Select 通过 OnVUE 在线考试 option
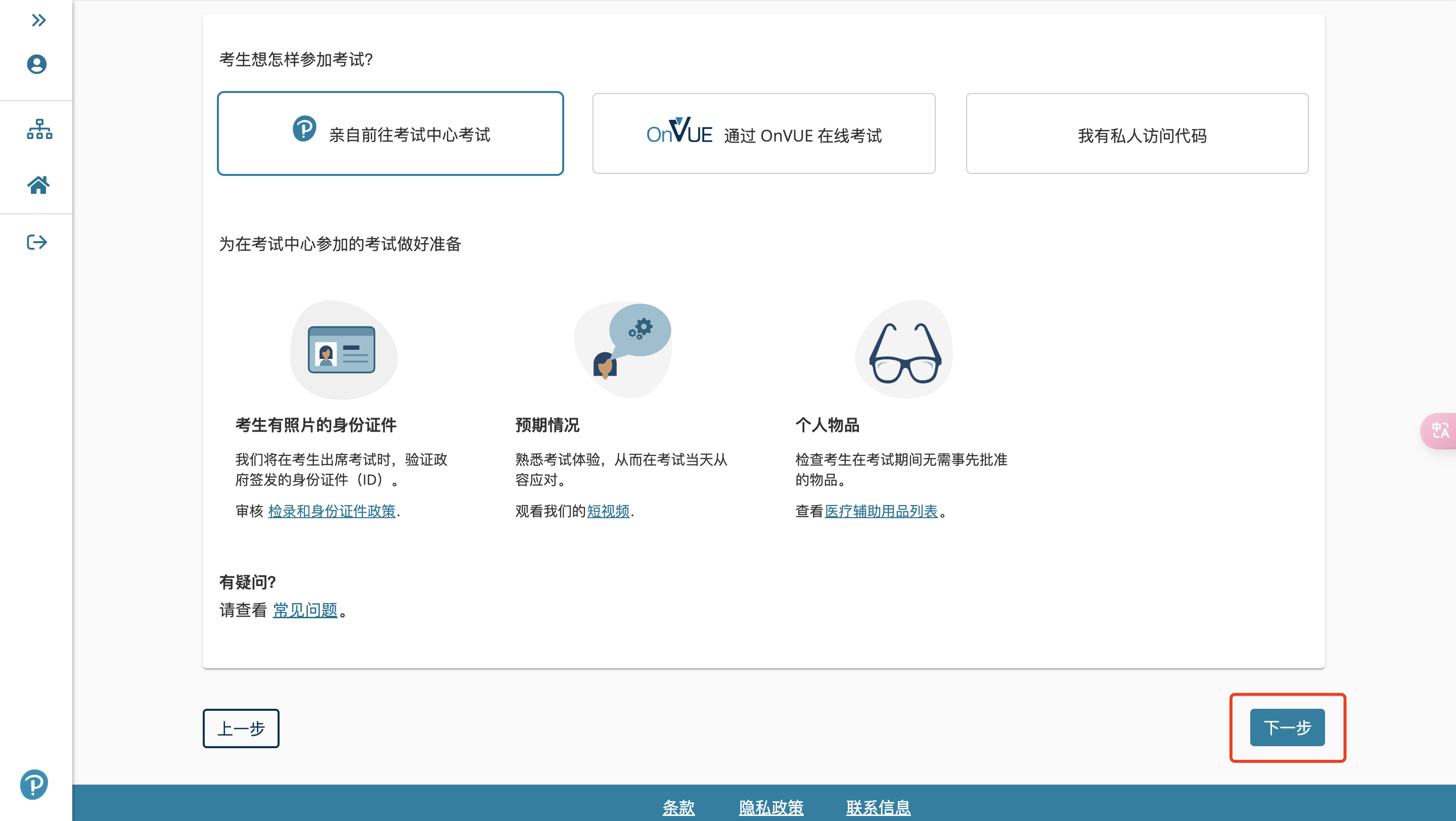Screen dimensions: 1456x821 tap(763, 133)
